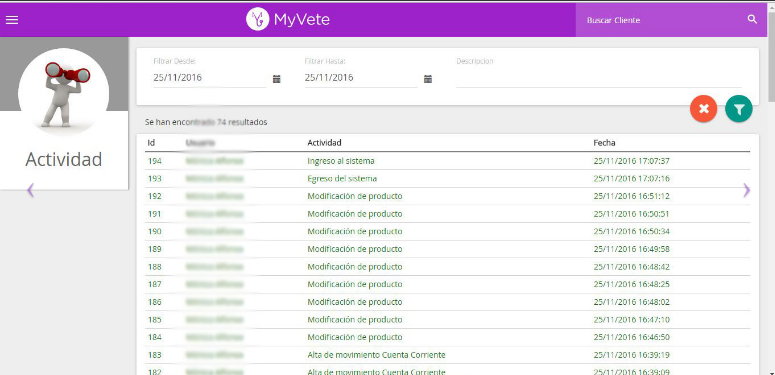This screenshot has width=775, height=375.
Task: Click date 25/11/2016 16:50:51
Action: pos(631,214)
